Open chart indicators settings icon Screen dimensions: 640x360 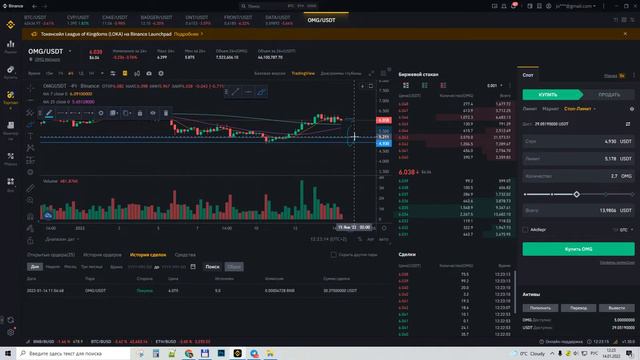pyautogui.click(x=113, y=73)
